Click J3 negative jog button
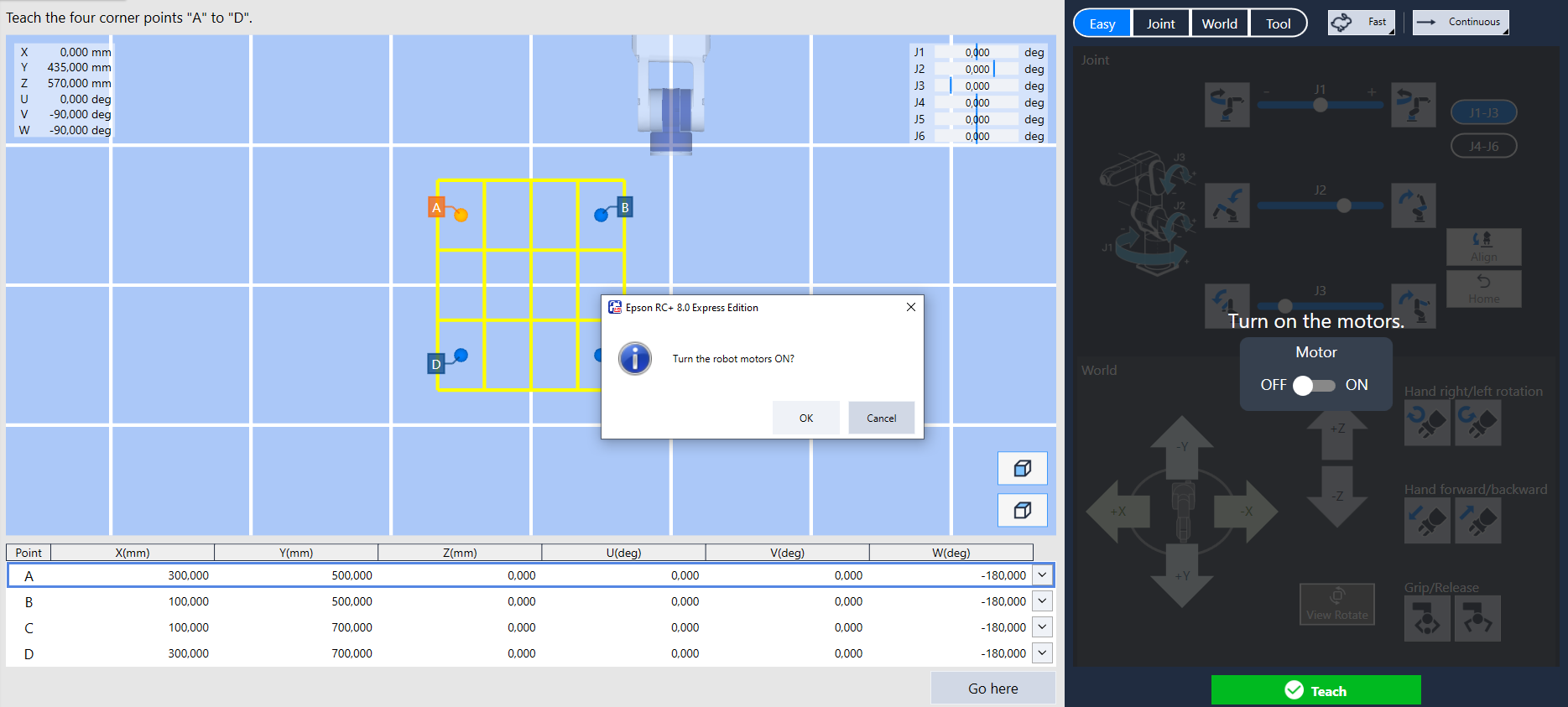The height and width of the screenshot is (707, 1568). pyautogui.click(x=1227, y=306)
